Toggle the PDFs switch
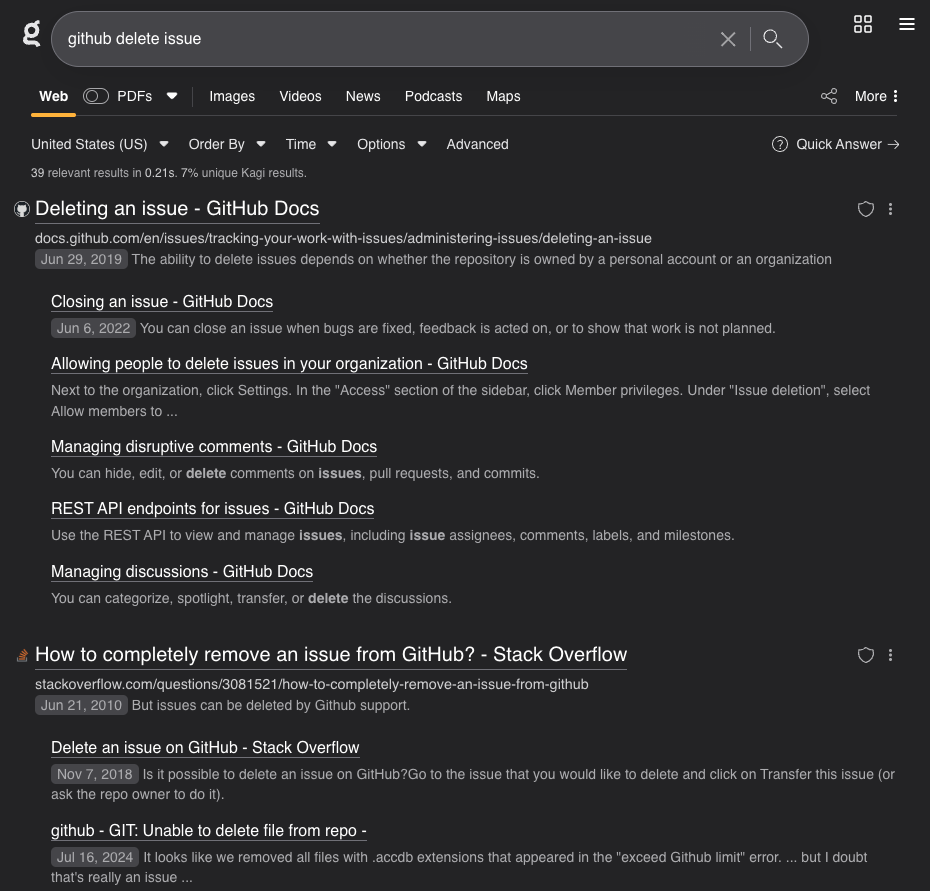This screenshot has width=930, height=891. (x=96, y=96)
